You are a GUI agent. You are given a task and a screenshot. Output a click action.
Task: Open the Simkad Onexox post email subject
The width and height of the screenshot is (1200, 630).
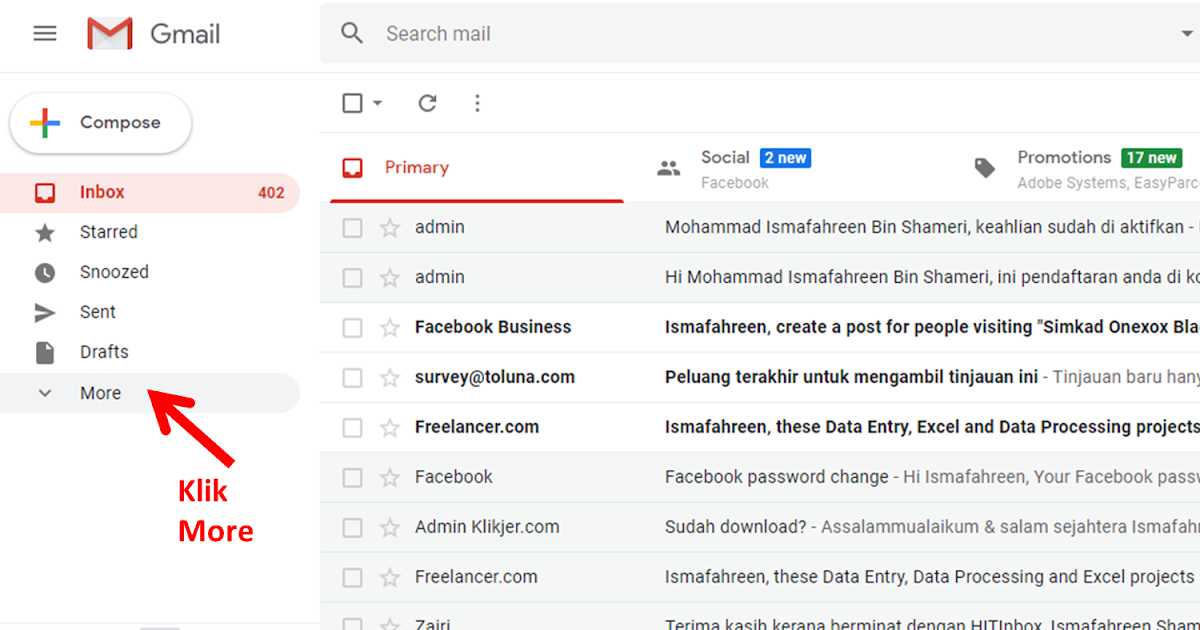pyautogui.click(x=932, y=327)
